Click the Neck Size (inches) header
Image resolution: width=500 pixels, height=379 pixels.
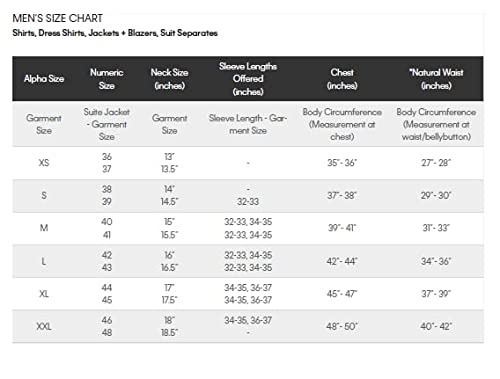[169, 79]
